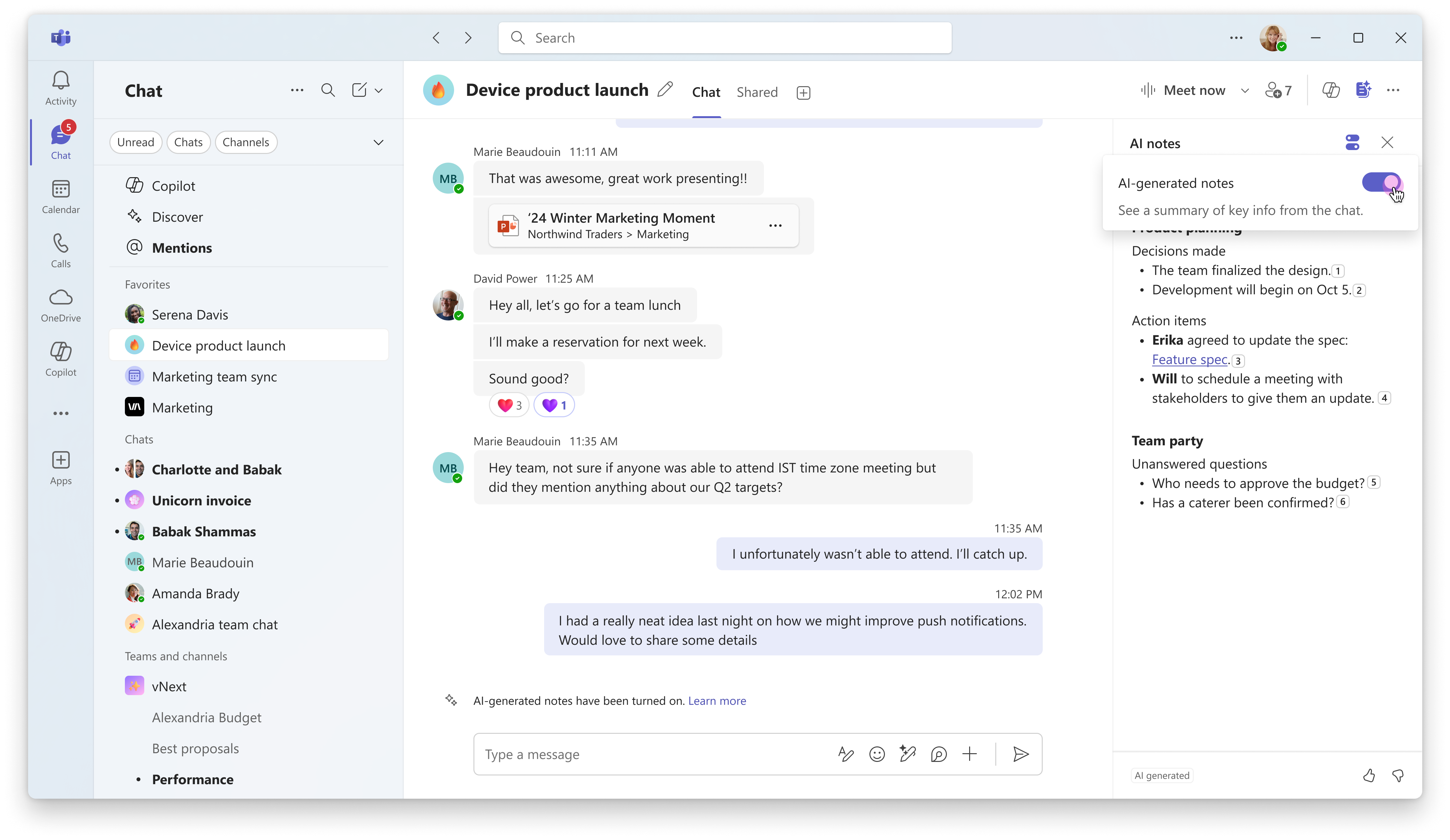Open the Activity bell in sidebar
The image size is (1450, 840).
pos(60,88)
